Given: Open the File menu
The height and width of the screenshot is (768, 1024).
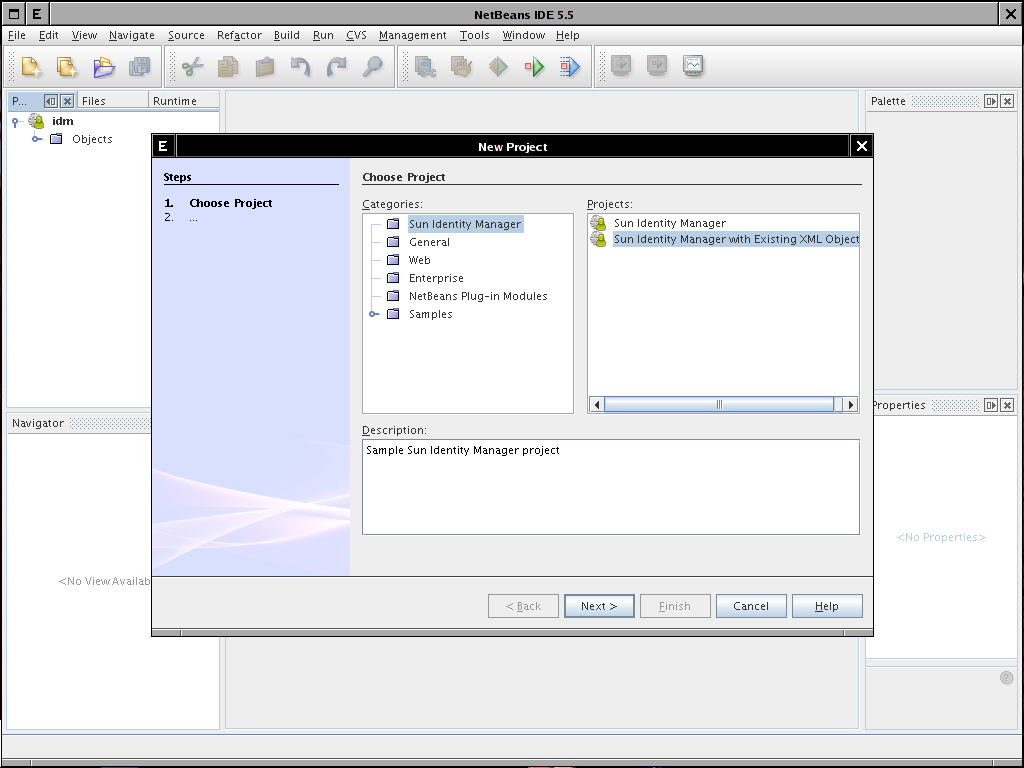Looking at the screenshot, I should [16, 35].
